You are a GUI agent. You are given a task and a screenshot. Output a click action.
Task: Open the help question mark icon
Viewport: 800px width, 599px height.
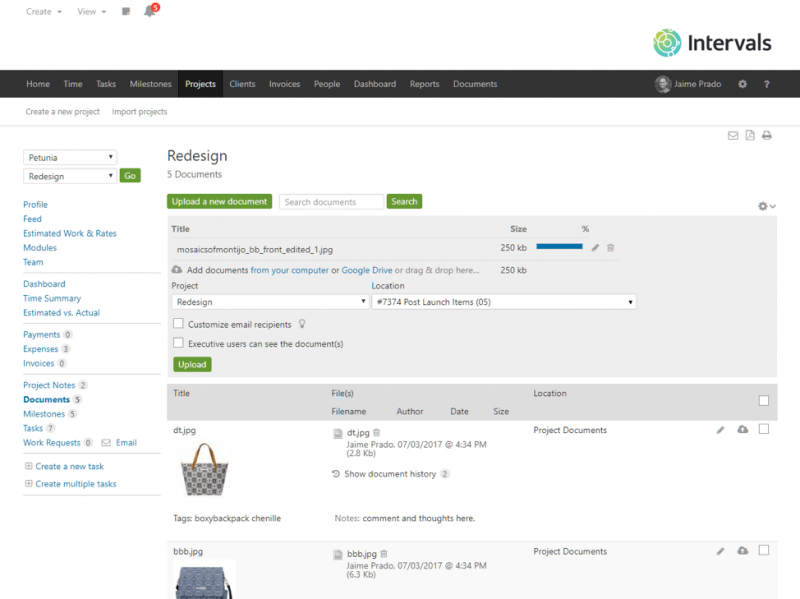[x=766, y=84]
